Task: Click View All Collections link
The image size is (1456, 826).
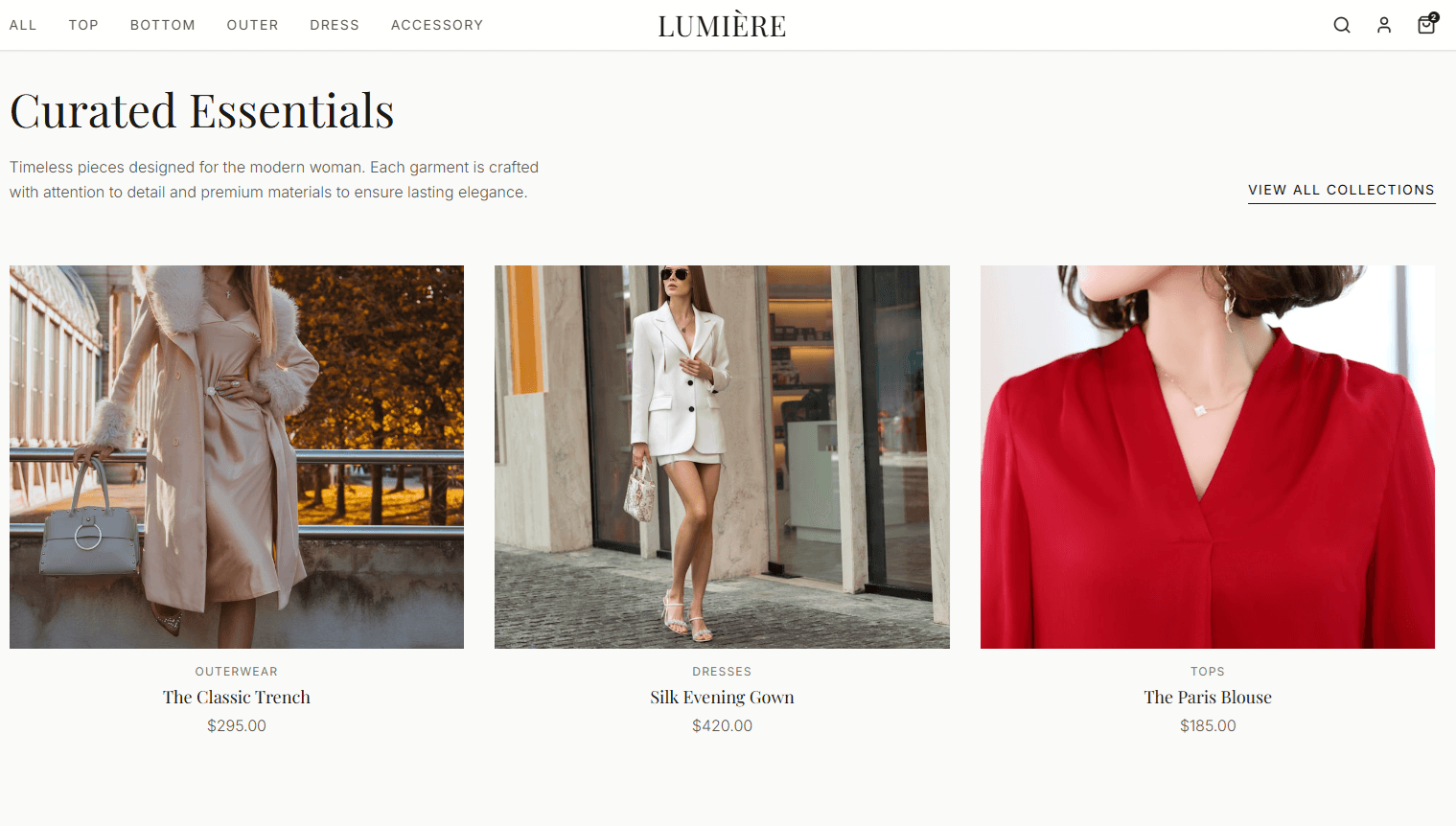Action: click(1341, 191)
